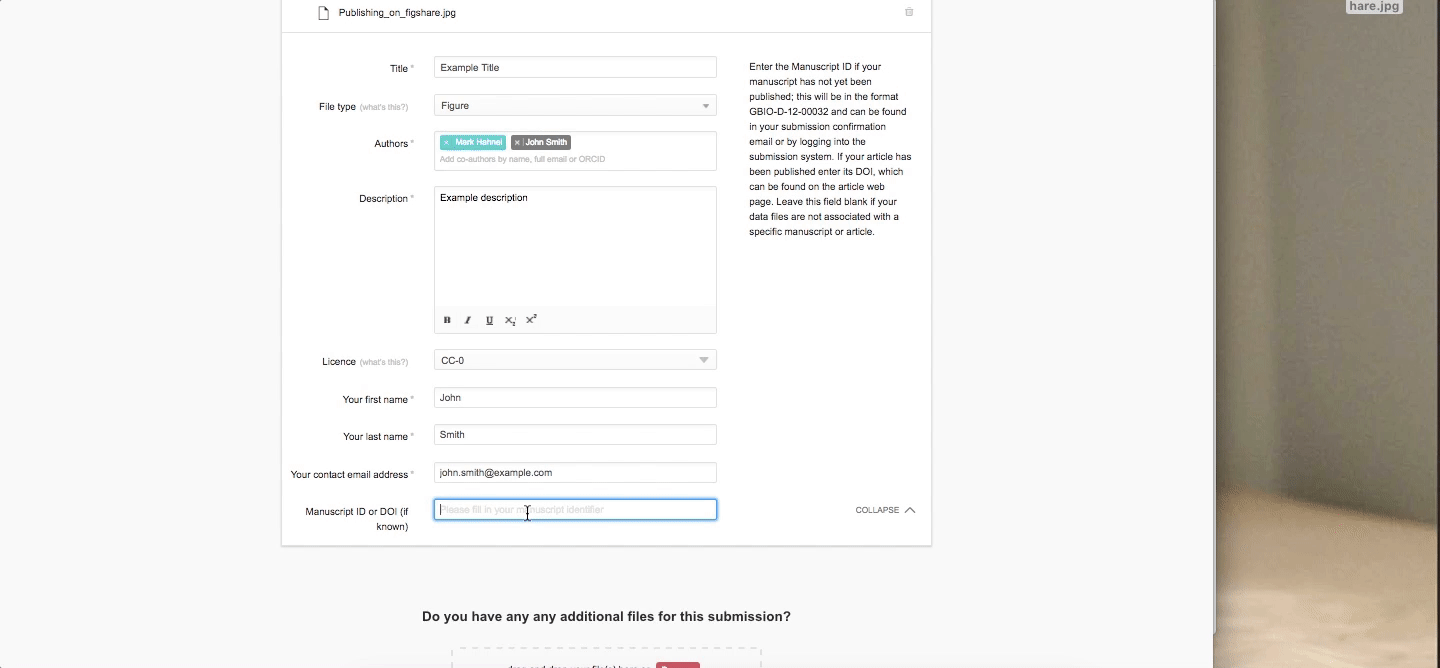Delete the Publishing_on_figshare.jpg file with trash icon

point(909,13)
